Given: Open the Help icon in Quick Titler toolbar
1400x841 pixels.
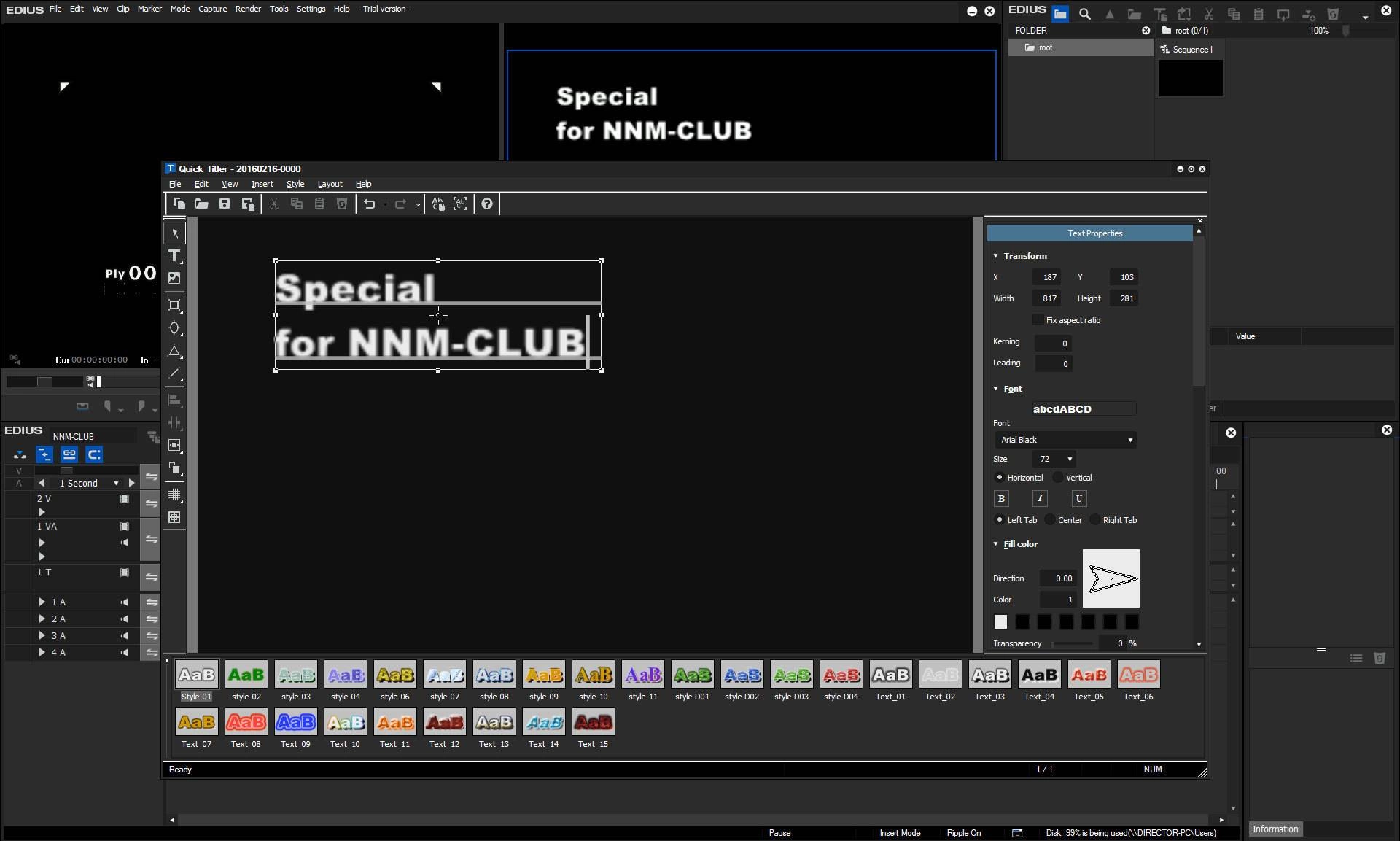Looking at the screenshot, I should tap(487, 204).
